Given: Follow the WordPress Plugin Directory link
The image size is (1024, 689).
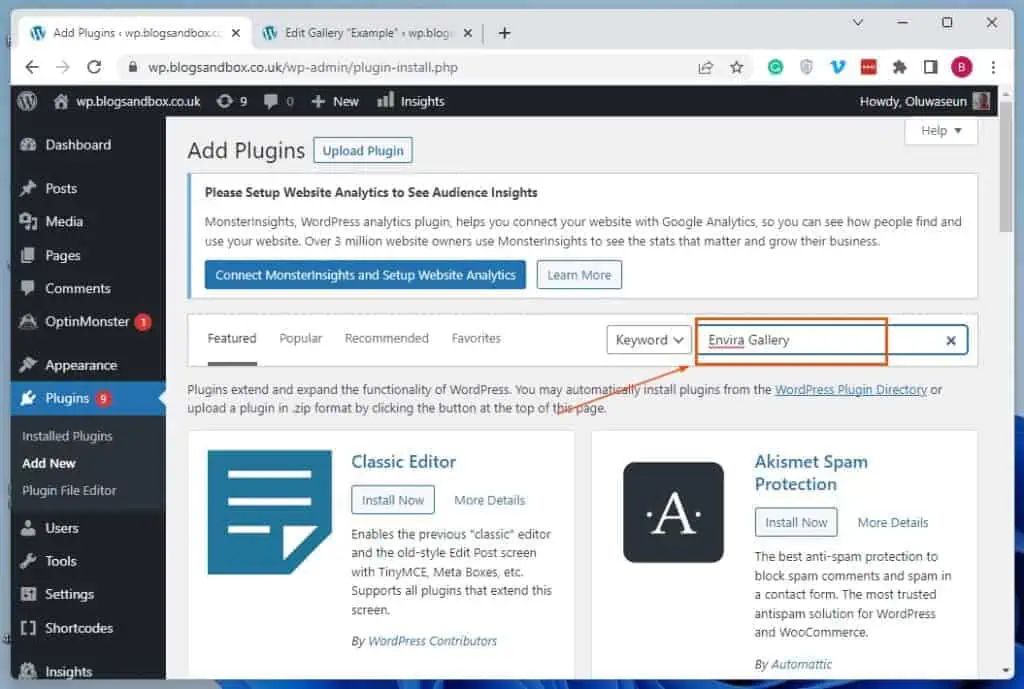Looking at the screenshot, I should coord(848,390).
